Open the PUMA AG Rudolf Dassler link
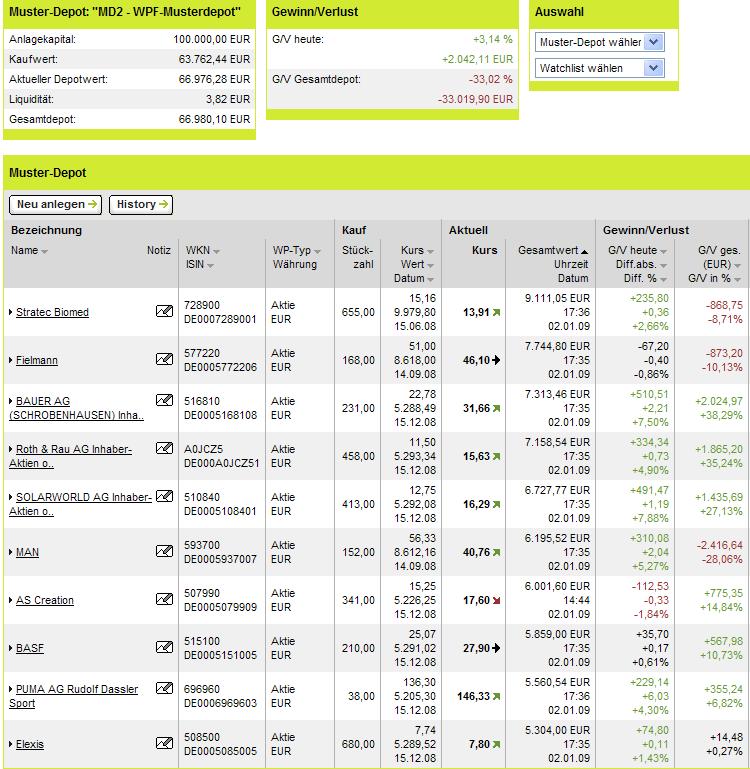 [x=74, y=696]
